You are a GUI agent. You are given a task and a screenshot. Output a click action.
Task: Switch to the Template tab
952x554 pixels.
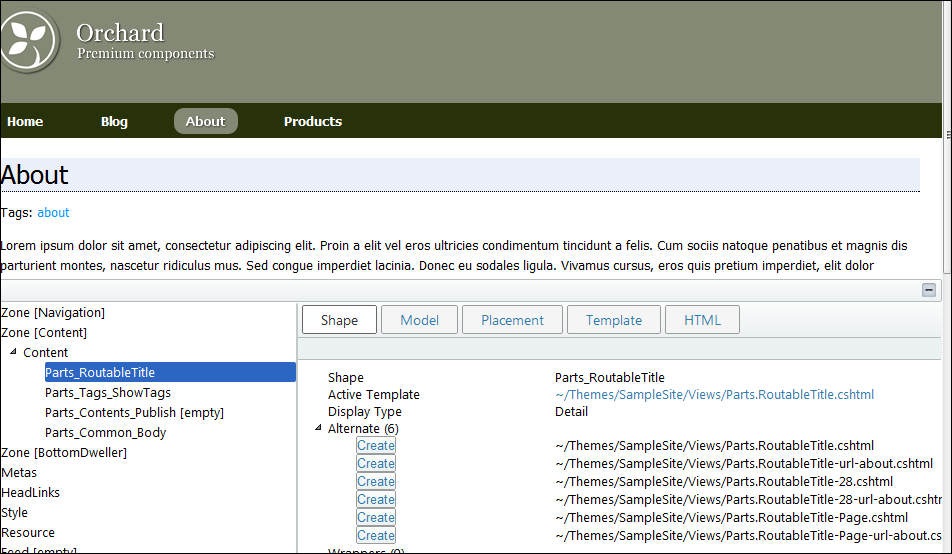(x=614, y=320)
